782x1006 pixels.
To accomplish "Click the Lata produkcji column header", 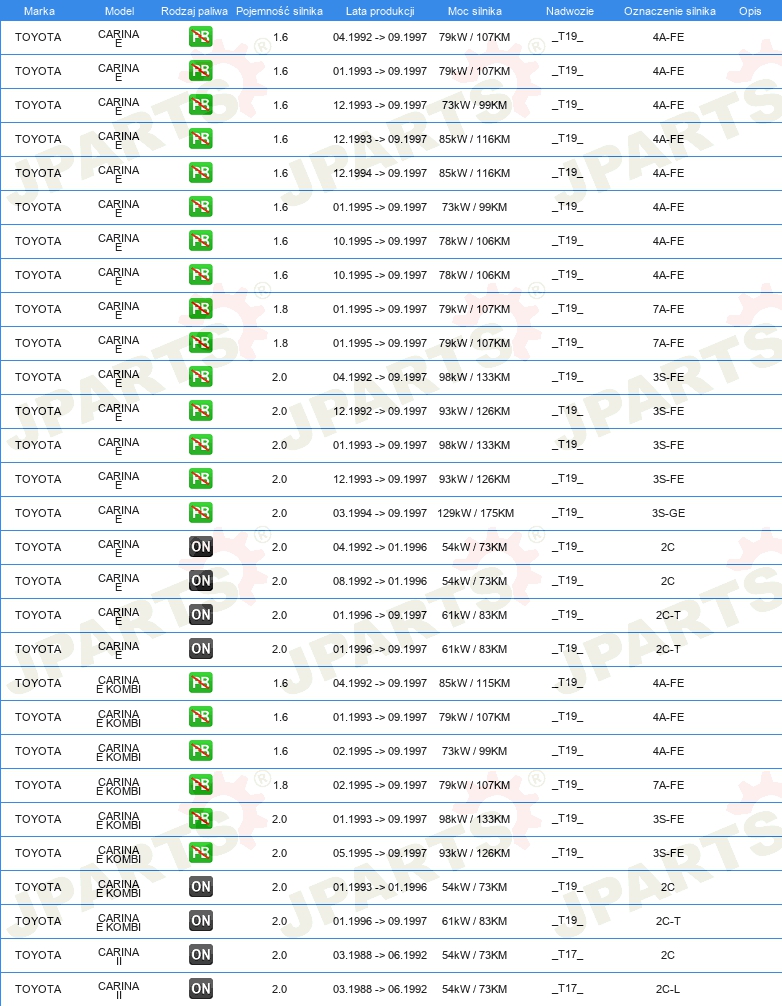I will click(380, 11).
